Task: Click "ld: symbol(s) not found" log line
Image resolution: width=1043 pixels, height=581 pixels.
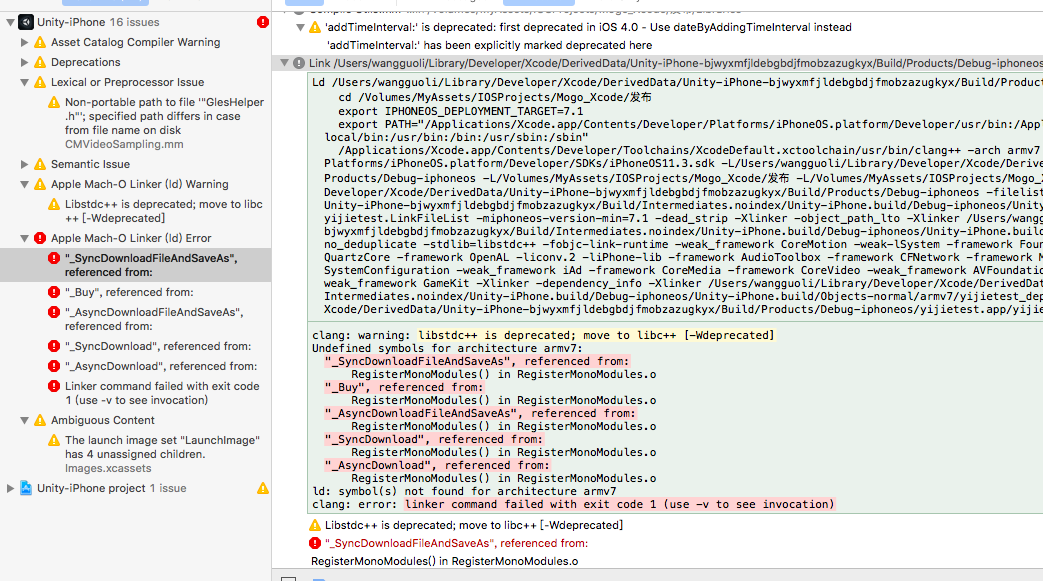Action: (x=464, y=491)
